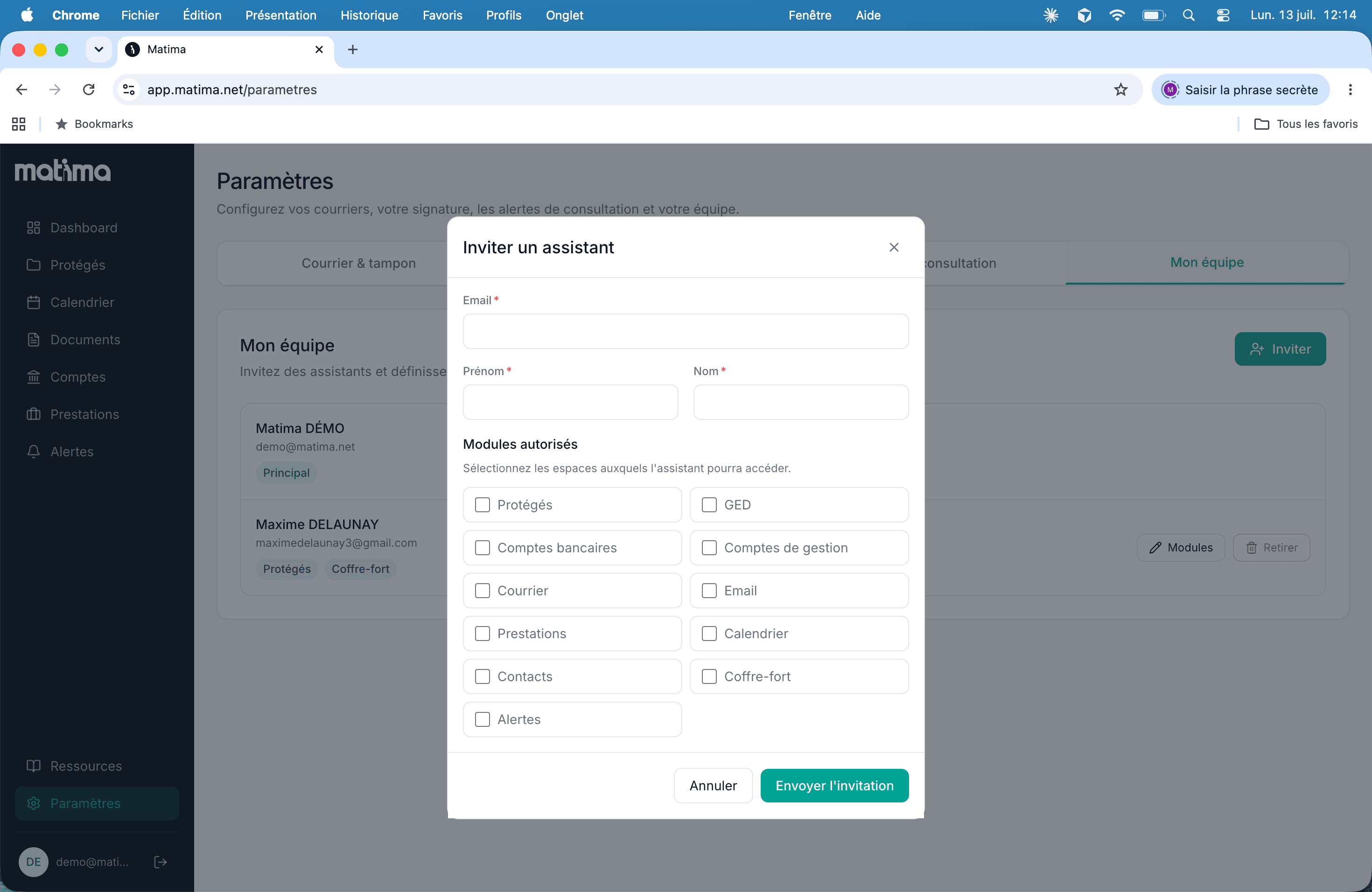Click Envoyer l'invitation button
Image resolution: width=1372 pixels, height=892 pixels.
pyautogui.click(x=834, y=785)
